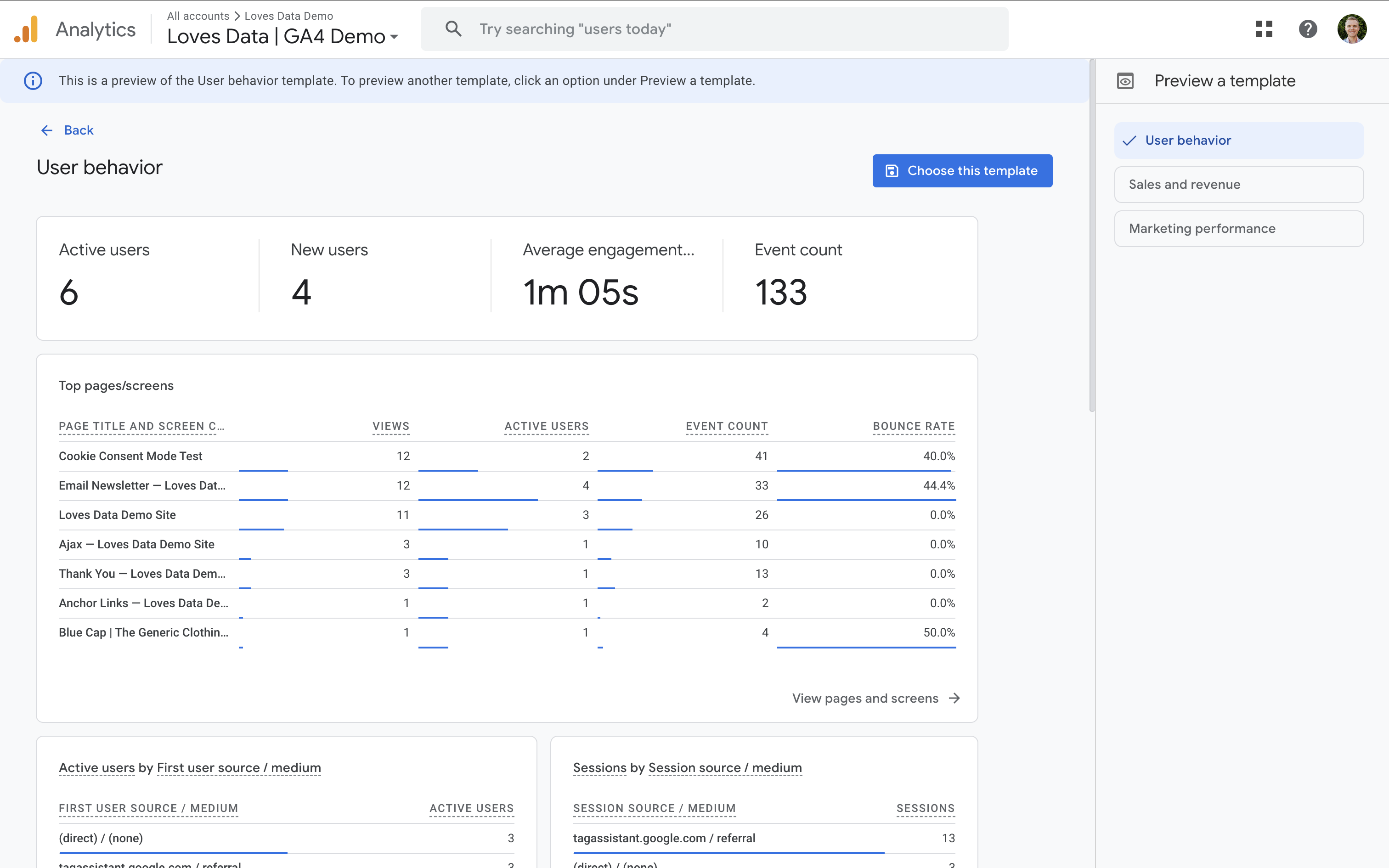Click the search magnifier icon
Viewport: 1389px width, 868px height.
click(453, 28)
